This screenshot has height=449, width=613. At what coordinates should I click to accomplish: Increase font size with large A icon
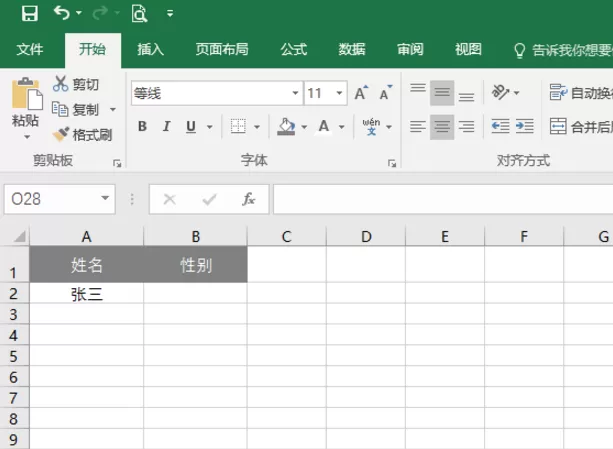click(361, 93)
